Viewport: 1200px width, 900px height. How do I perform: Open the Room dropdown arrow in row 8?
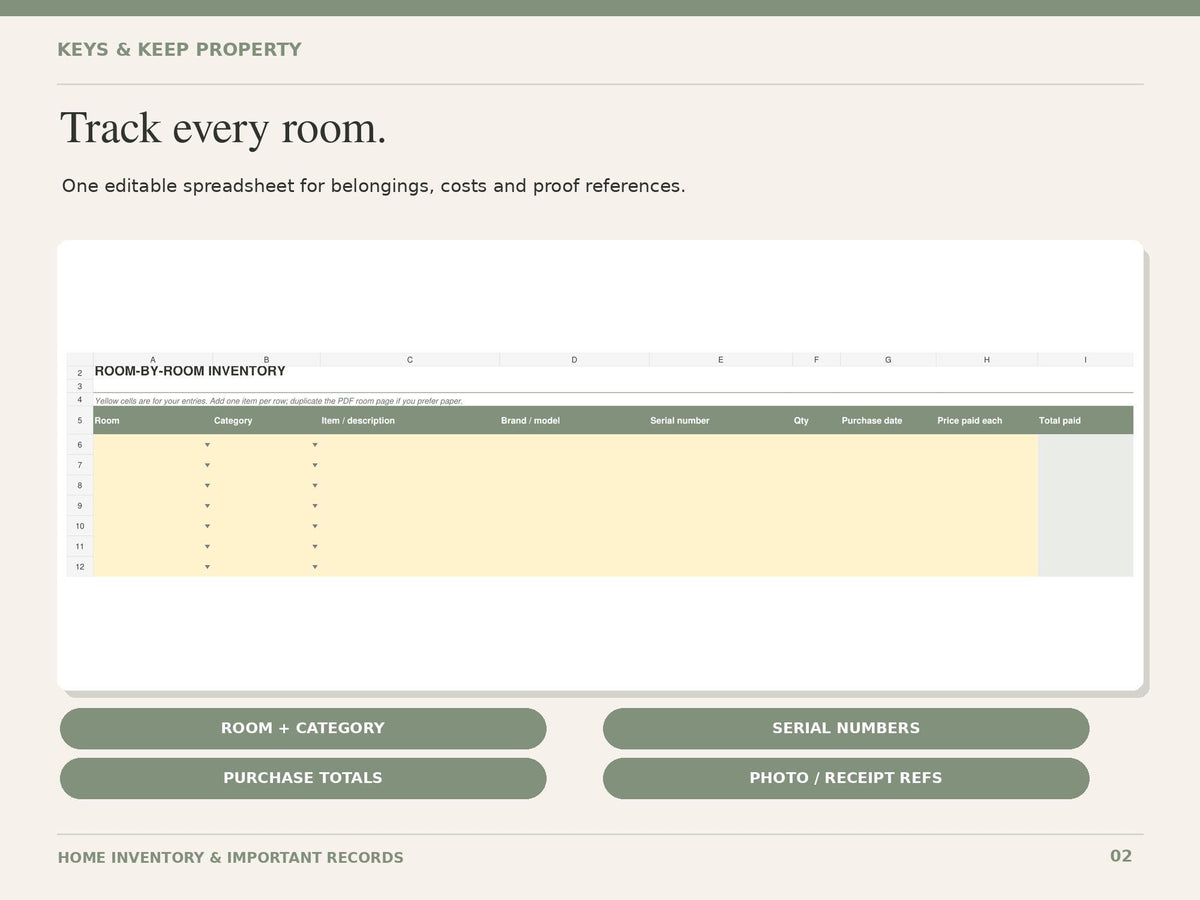pos(207,486)
